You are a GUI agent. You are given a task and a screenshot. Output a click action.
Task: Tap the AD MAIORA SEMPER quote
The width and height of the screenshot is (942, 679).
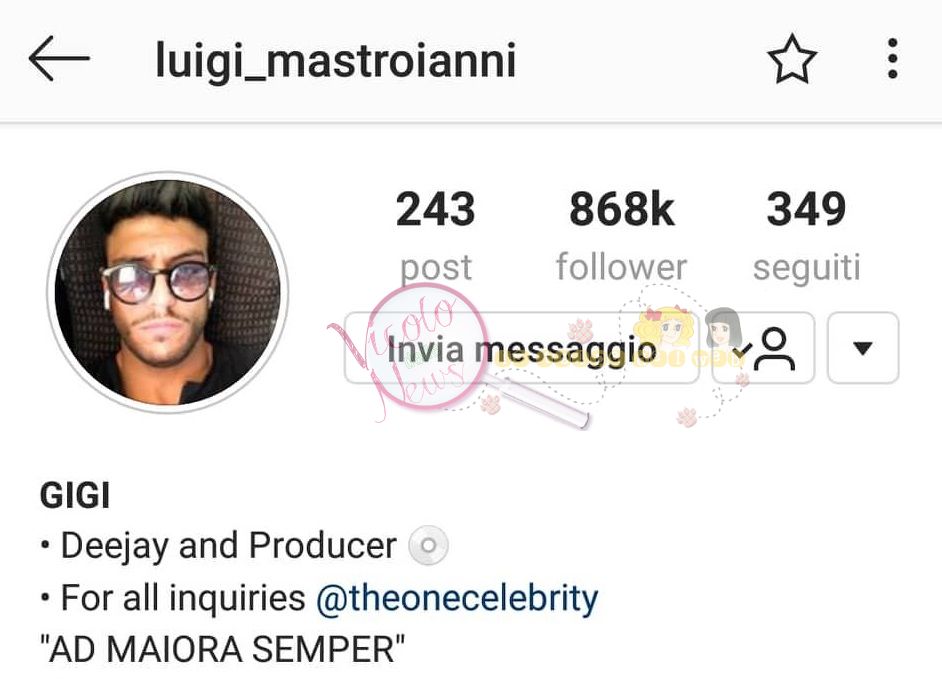(222, 650)
